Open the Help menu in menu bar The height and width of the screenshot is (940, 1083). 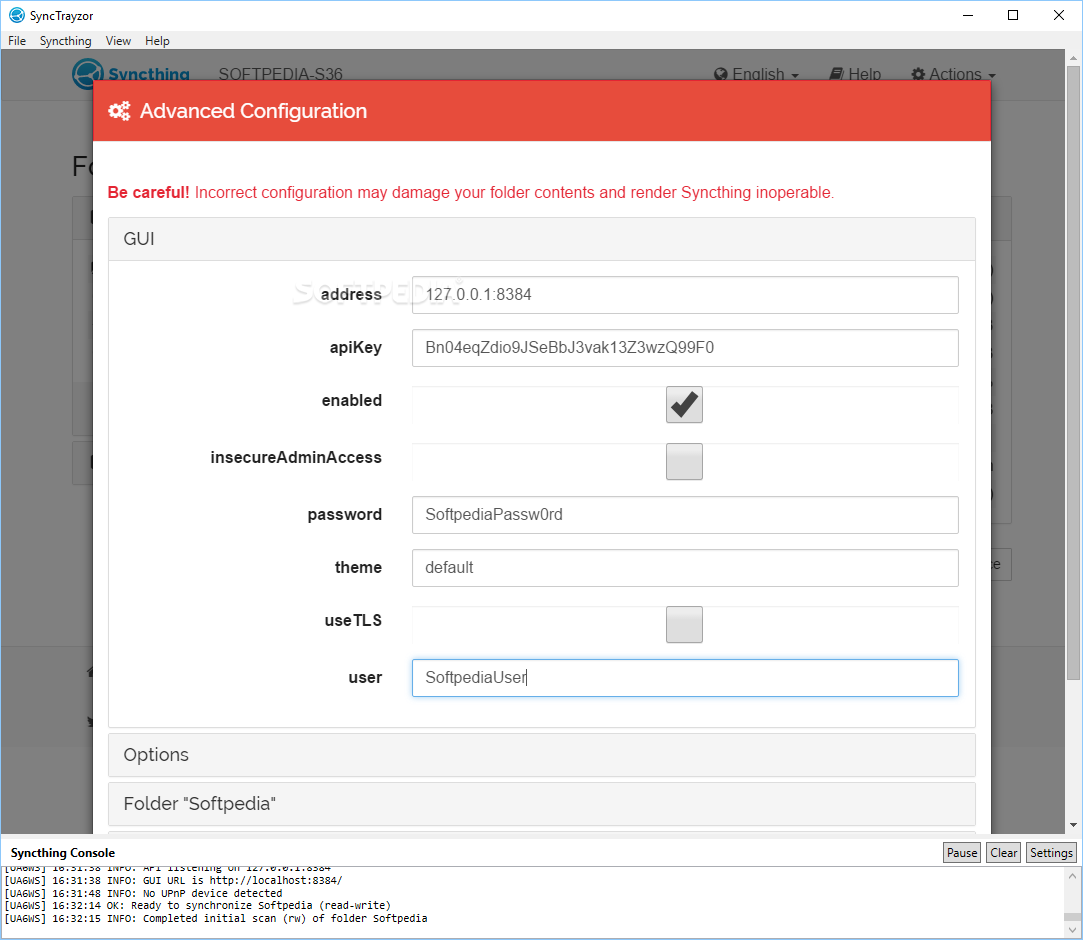[x=157, y=41]
